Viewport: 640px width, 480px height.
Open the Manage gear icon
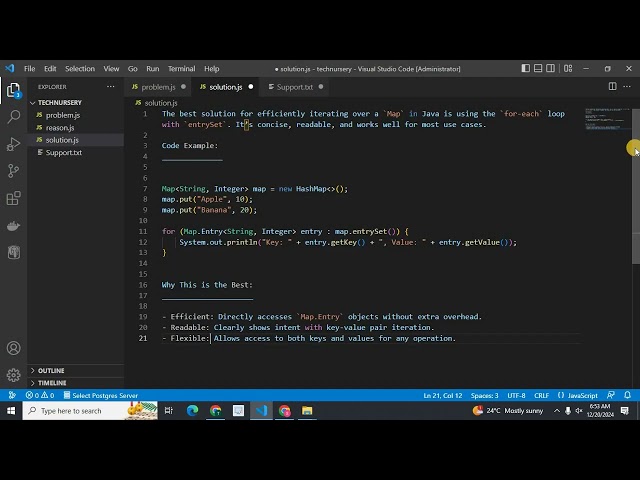[x=13, y=375]
